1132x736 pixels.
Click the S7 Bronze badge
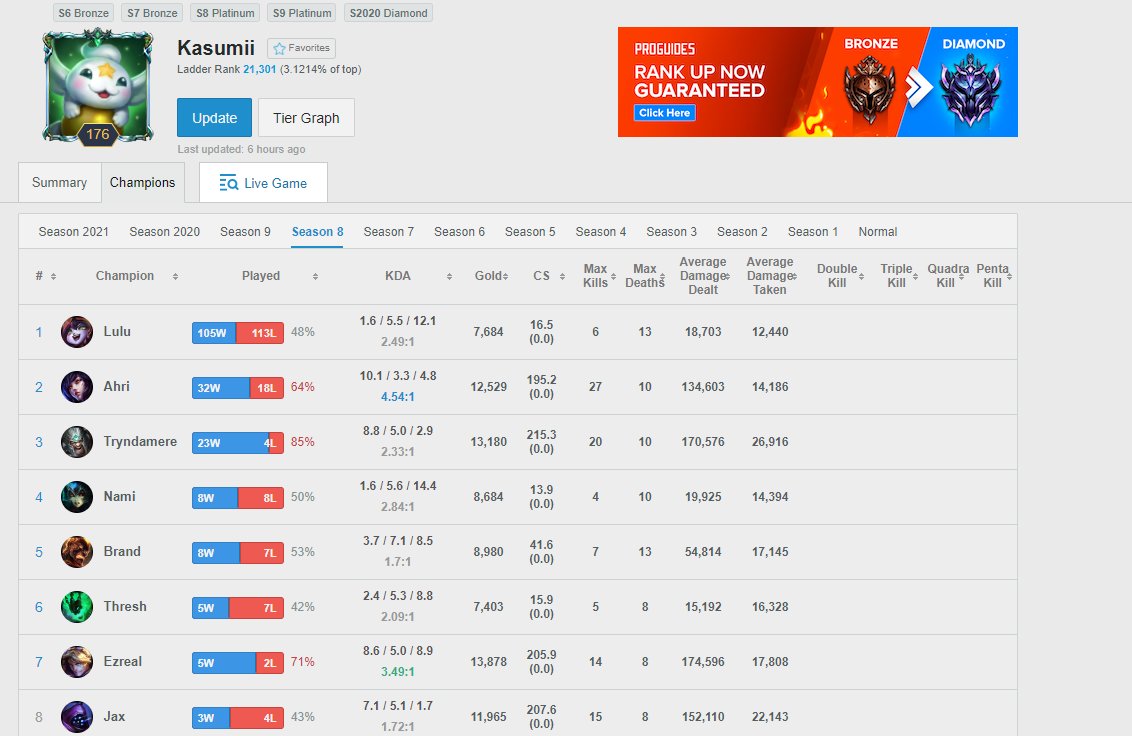tap(152, 13)
